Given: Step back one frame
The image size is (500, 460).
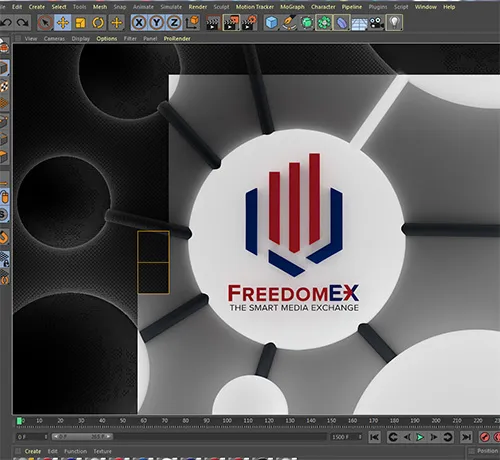Looking at the screenshot, I should (x=407, y=437).
